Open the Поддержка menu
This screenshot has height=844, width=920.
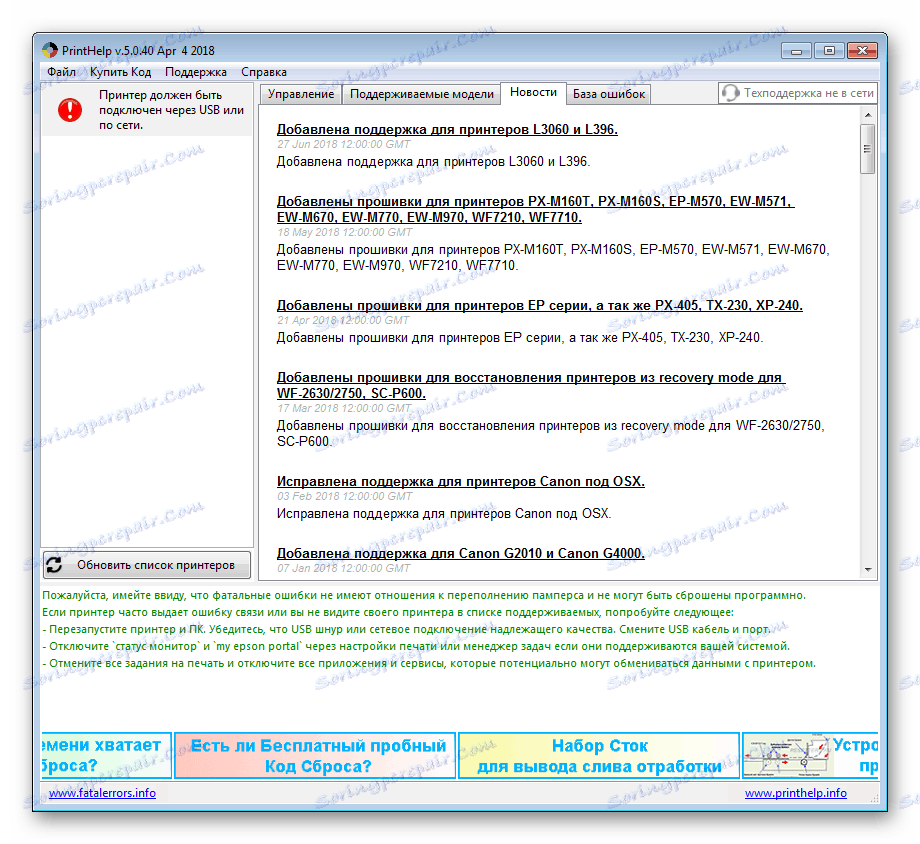tap(195, 72)
